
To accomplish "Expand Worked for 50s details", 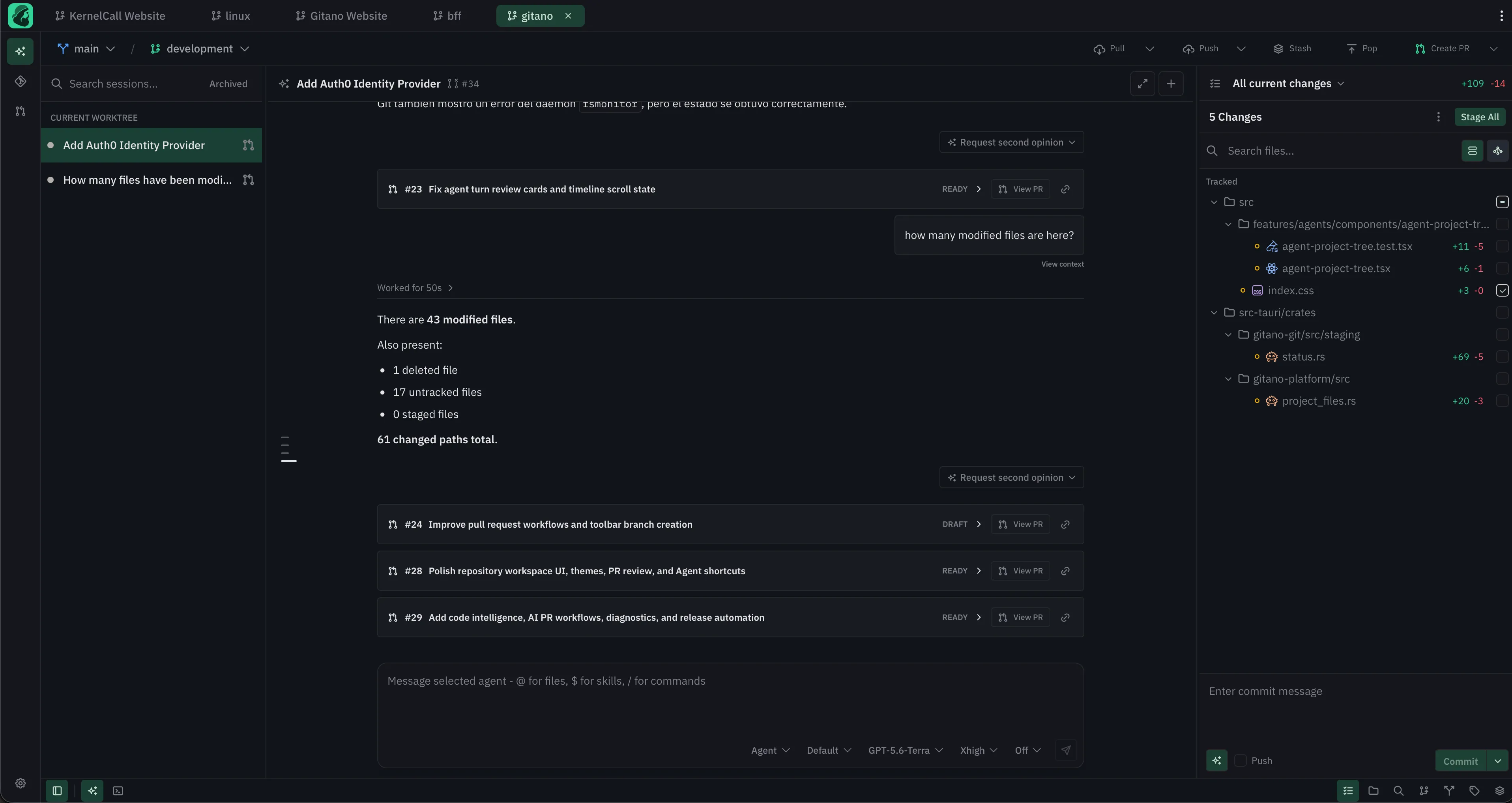I will (415, 288).
